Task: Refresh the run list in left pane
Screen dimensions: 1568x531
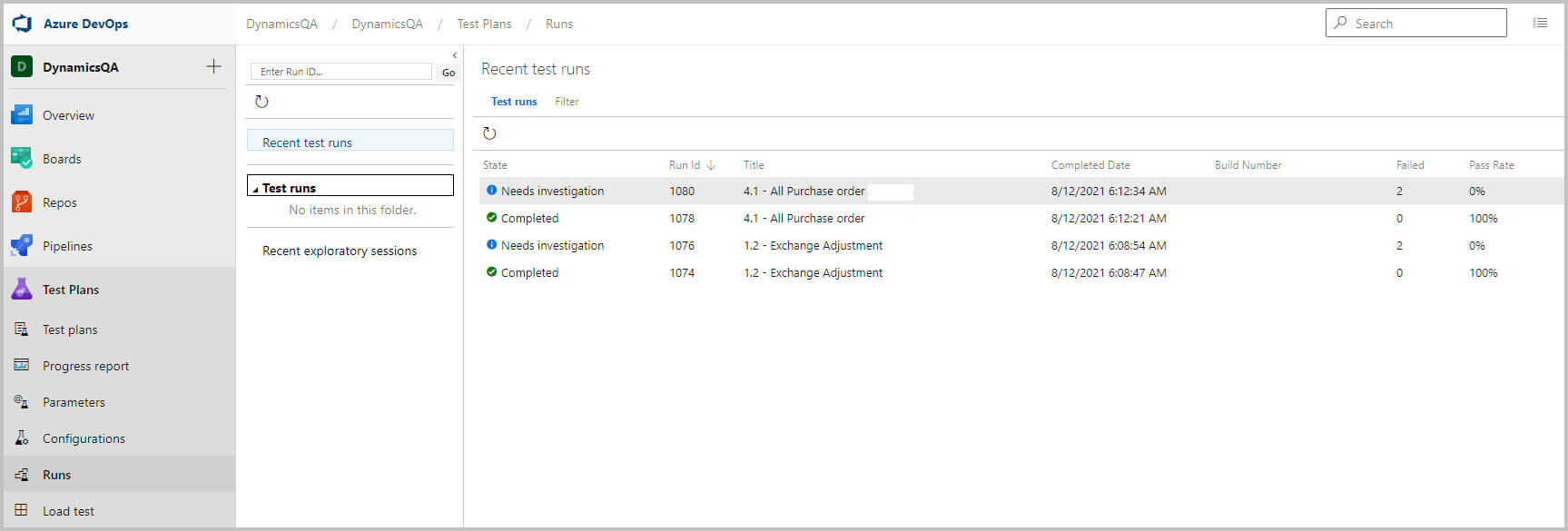Action: click(x=261, y=102)
